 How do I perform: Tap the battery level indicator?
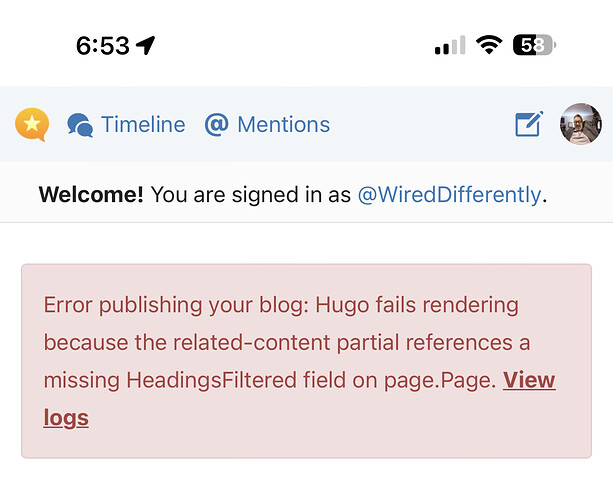point(534,45)
